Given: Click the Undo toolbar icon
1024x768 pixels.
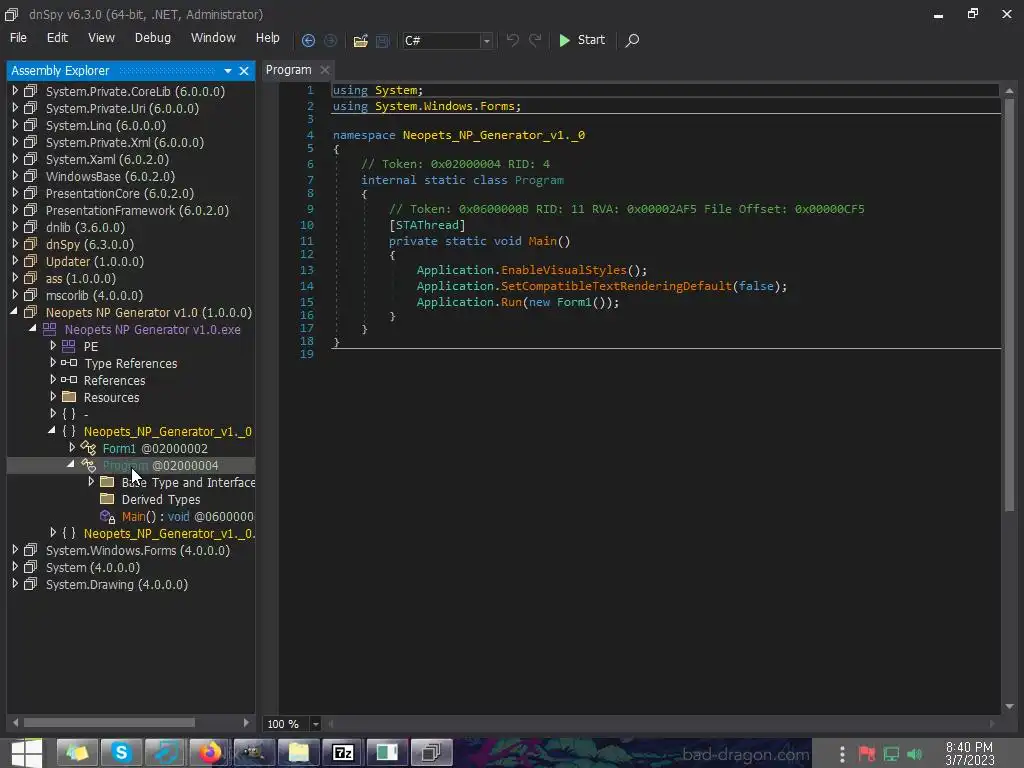Looking at the screenshot, I should 513,40.
